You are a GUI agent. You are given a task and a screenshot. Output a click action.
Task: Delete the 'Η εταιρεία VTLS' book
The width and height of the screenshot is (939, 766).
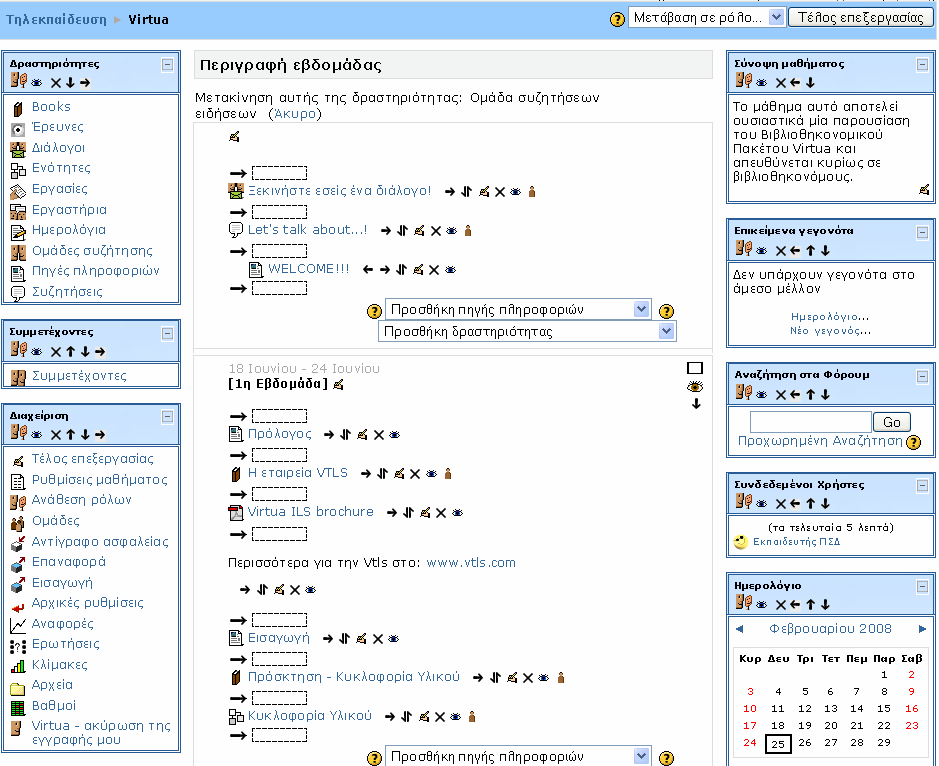pos(415,474)
